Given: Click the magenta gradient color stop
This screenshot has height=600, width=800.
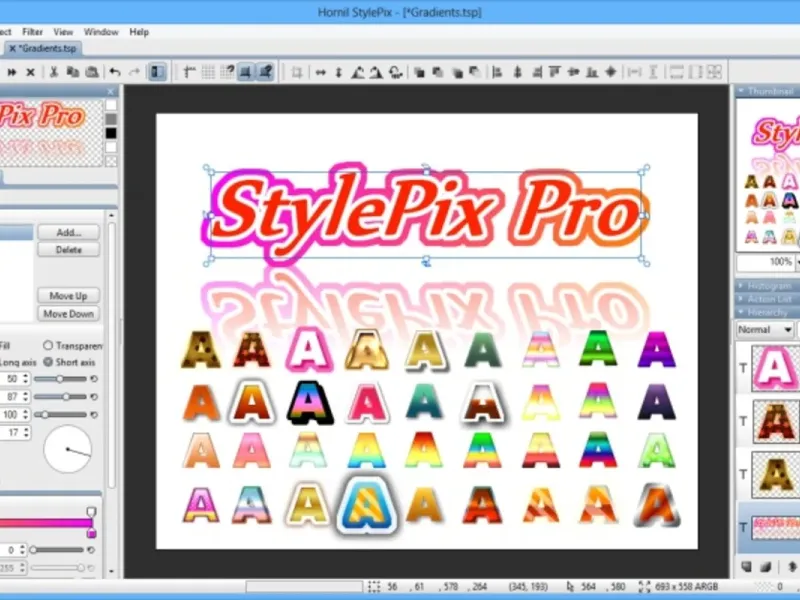Looking at the screenshot, I should click(x=91, y=534).
